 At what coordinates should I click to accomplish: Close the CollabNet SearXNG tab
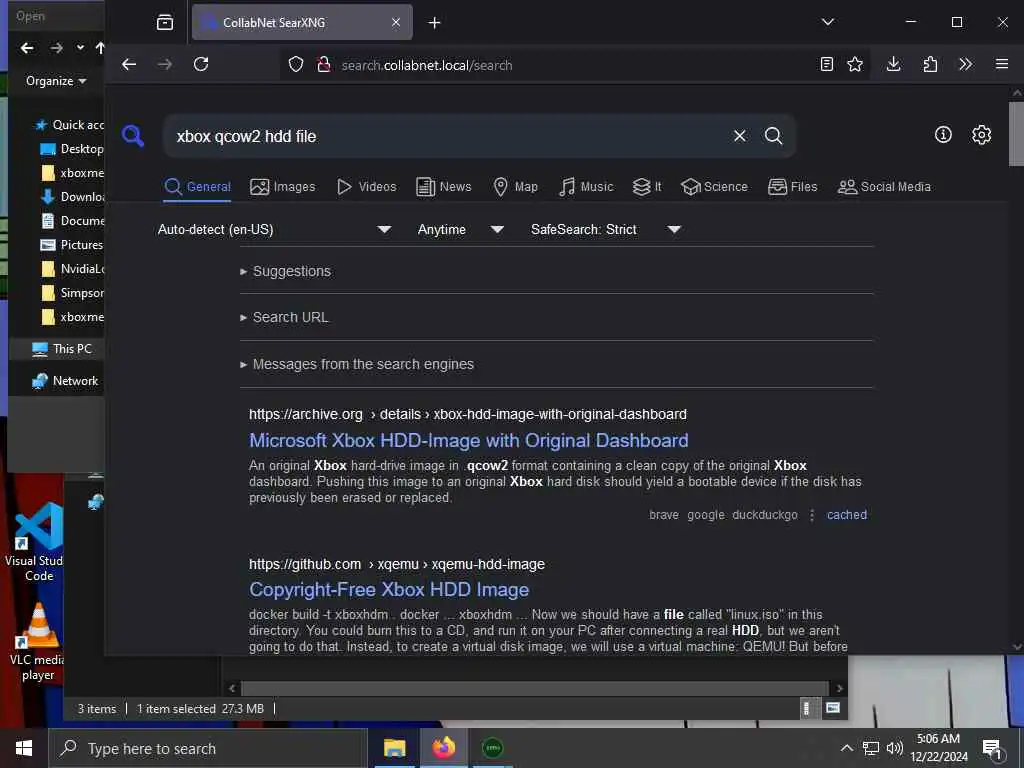(x=396, y=22)
